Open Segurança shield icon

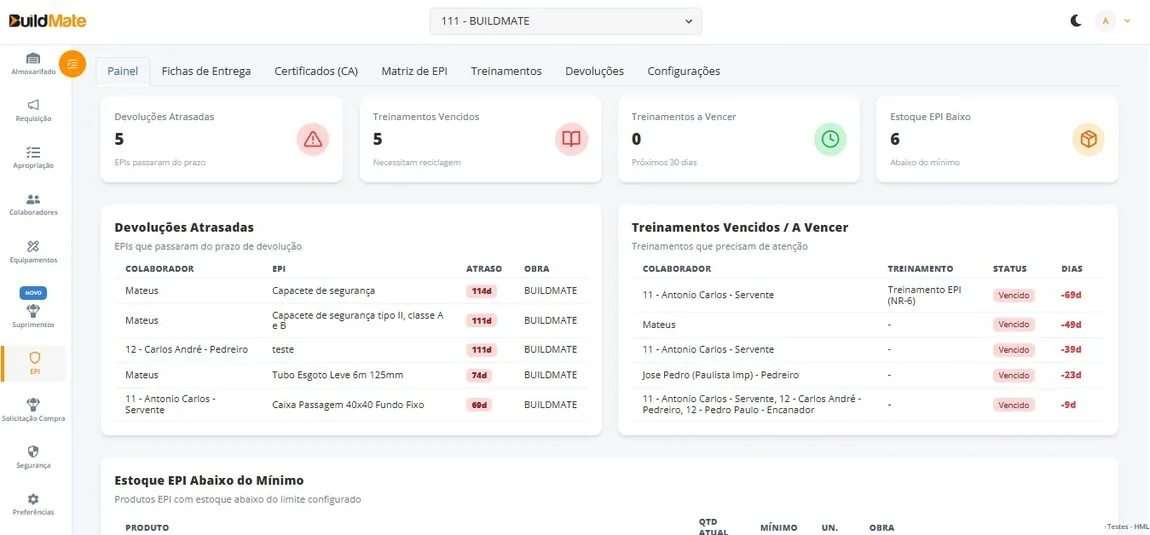(33, 451)
